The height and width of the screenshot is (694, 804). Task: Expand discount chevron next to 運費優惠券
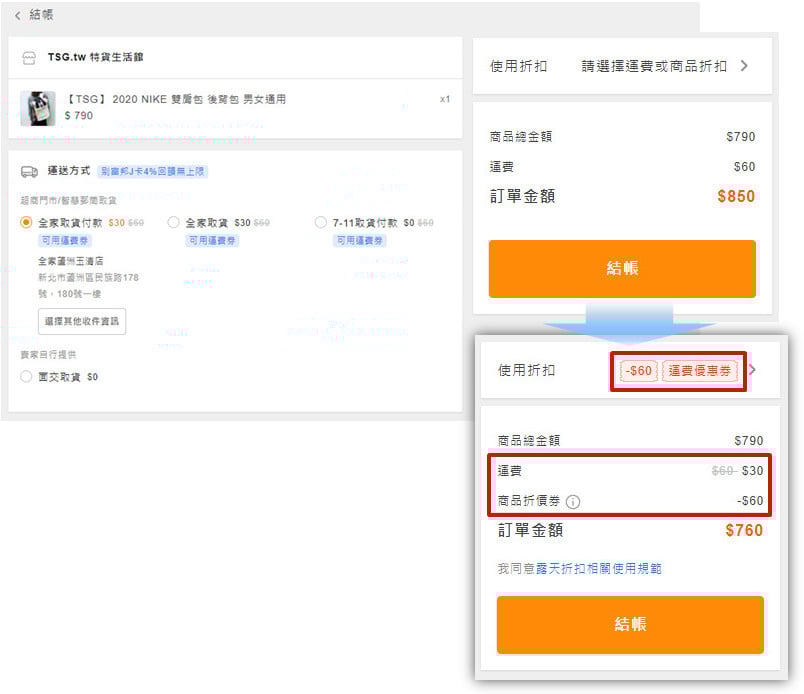pyautogui.click(x=753, y=370)
